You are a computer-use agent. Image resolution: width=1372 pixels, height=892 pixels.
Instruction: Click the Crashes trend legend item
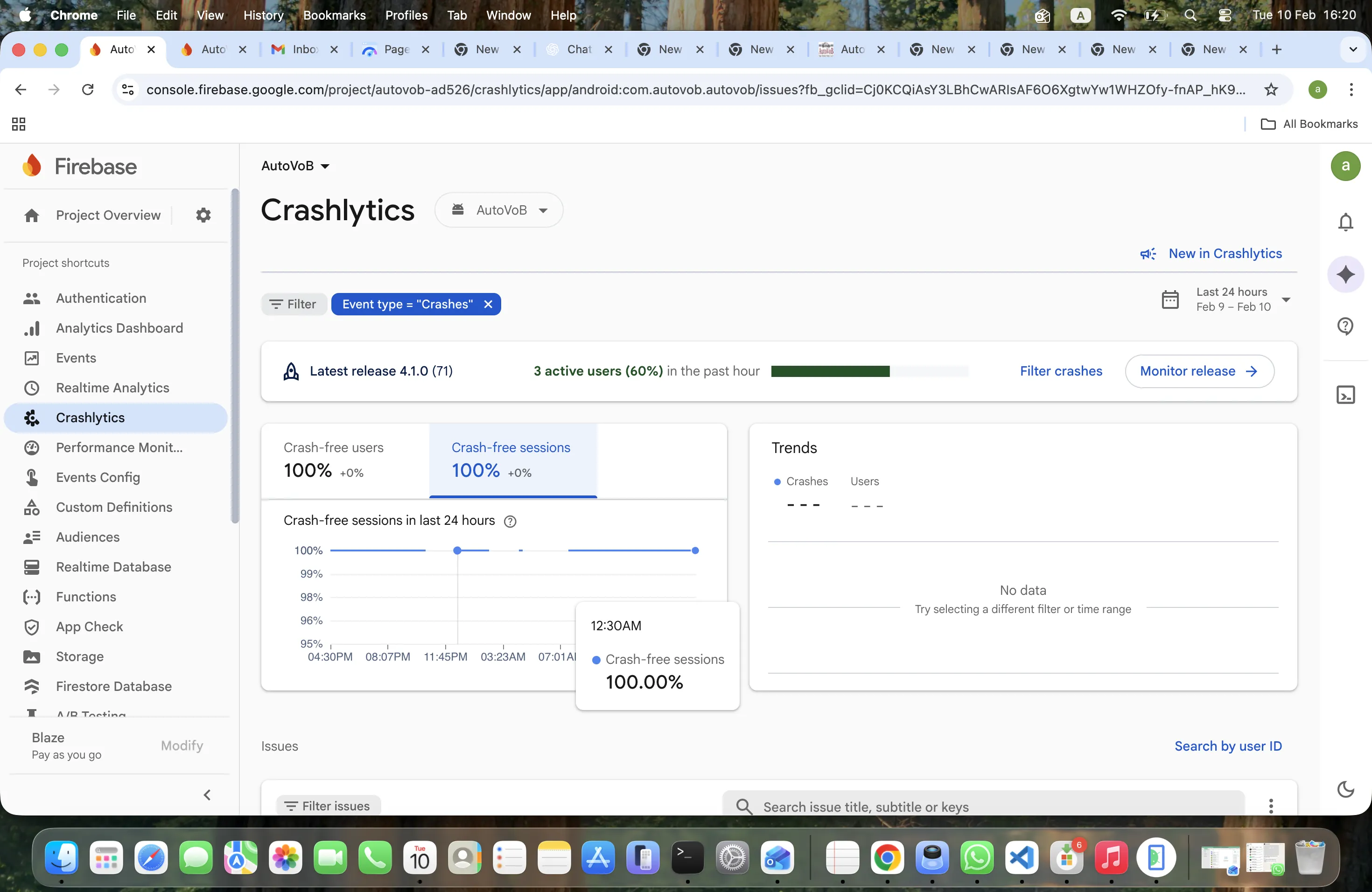pyautogui.click(x=801, y=482)
